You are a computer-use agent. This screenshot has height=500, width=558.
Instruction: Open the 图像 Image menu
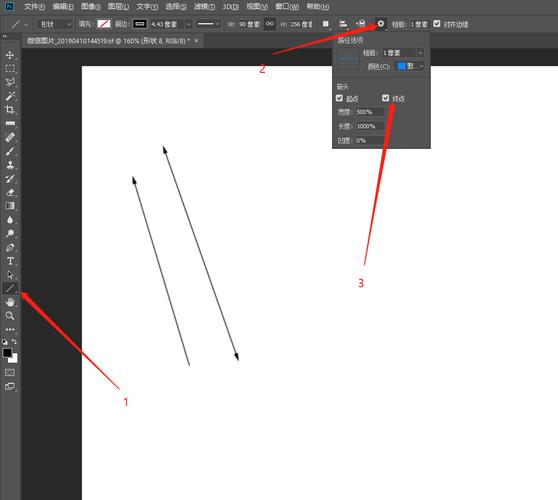point(90,6)
